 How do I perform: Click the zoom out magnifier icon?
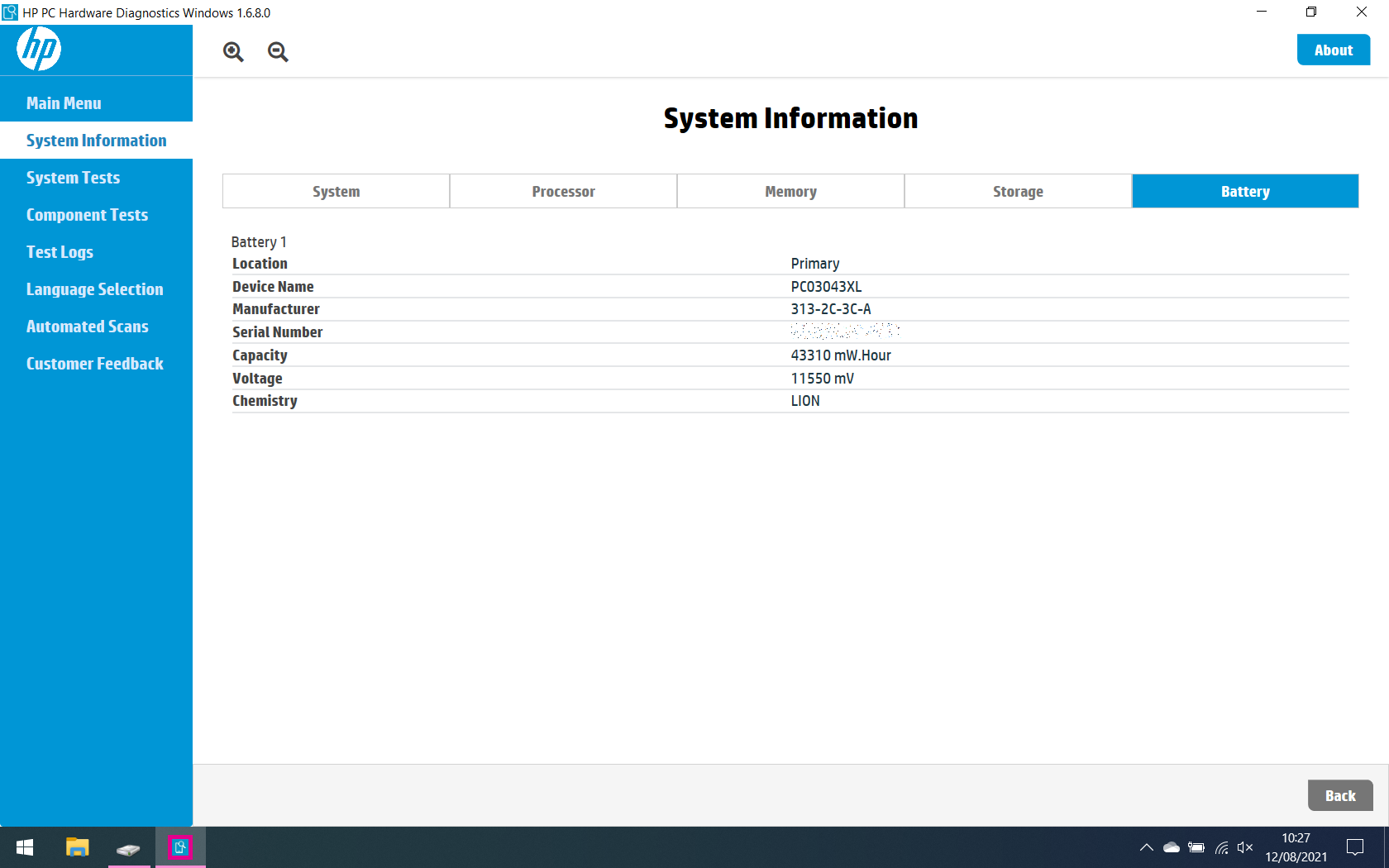(278, 52)
